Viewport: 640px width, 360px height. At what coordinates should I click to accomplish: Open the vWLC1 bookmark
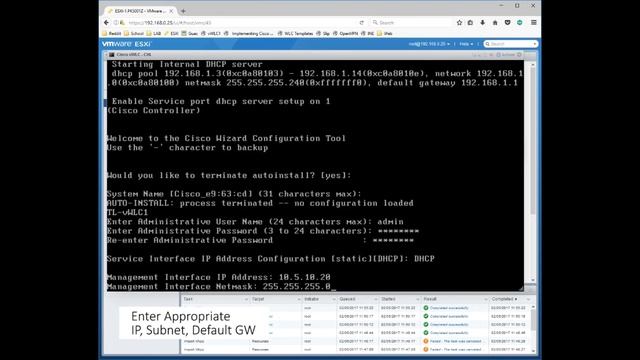click(x=211, y=33)
